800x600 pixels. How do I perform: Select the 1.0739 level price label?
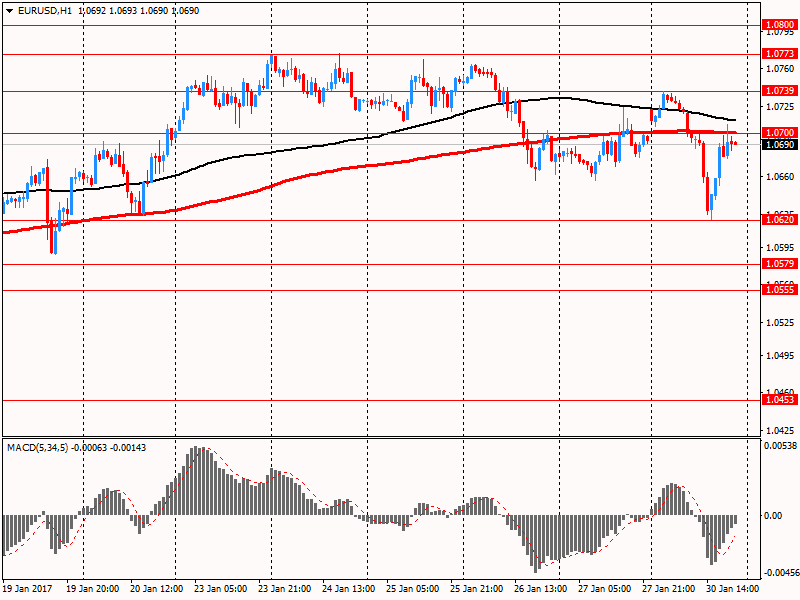click(x=779, y=91)
